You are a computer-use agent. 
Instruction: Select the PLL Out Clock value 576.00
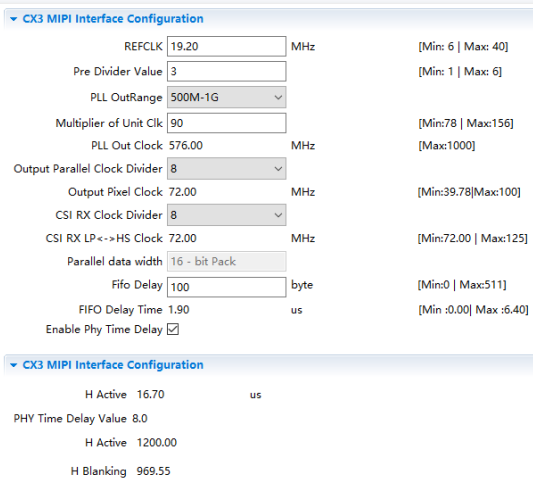point(186,145)
